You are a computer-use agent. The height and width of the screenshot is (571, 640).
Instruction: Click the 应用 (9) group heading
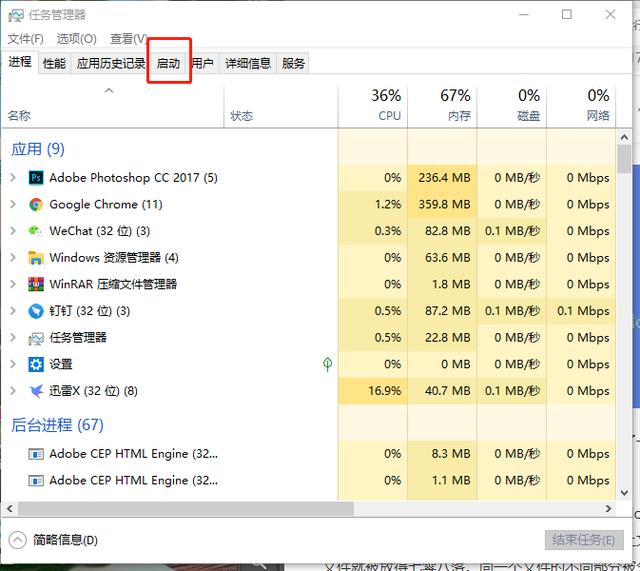(38, 149)
